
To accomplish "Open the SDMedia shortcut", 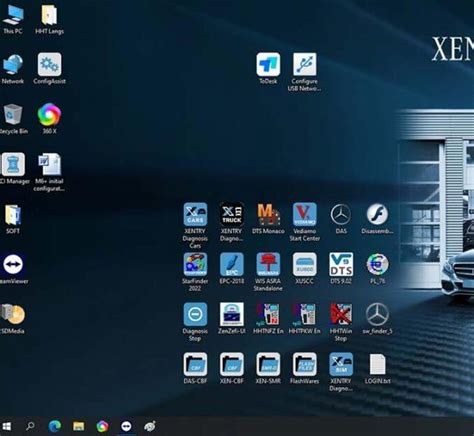I will [13, 319].
